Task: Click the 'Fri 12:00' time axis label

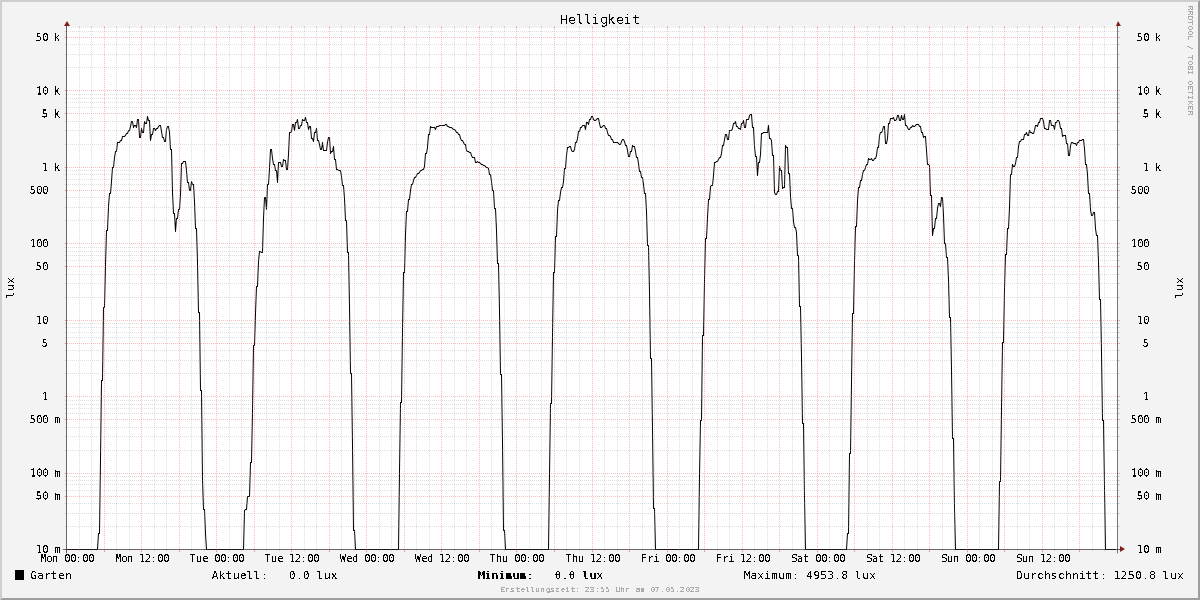Action: [743, 558]
